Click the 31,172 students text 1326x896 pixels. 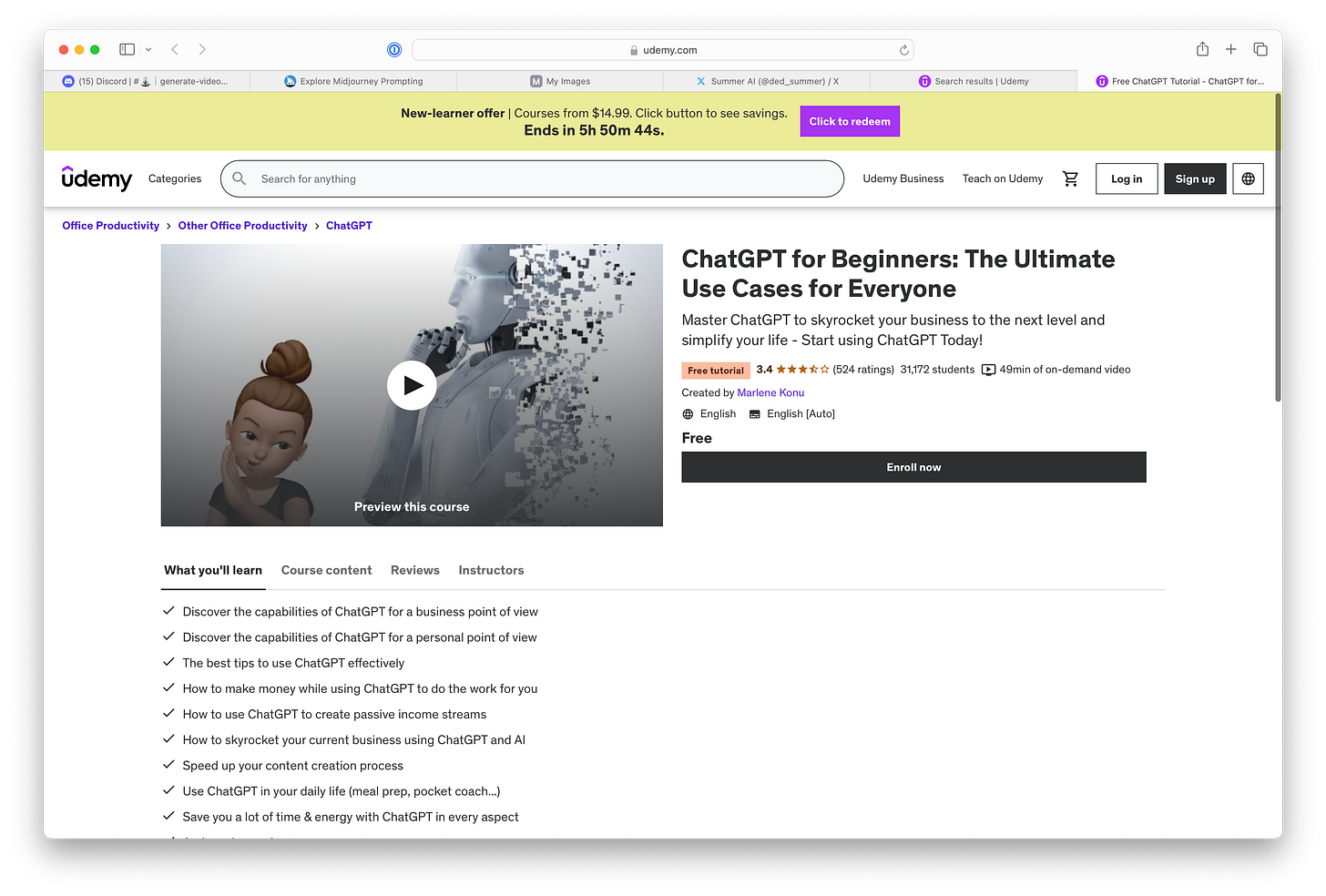pos(937,370)
